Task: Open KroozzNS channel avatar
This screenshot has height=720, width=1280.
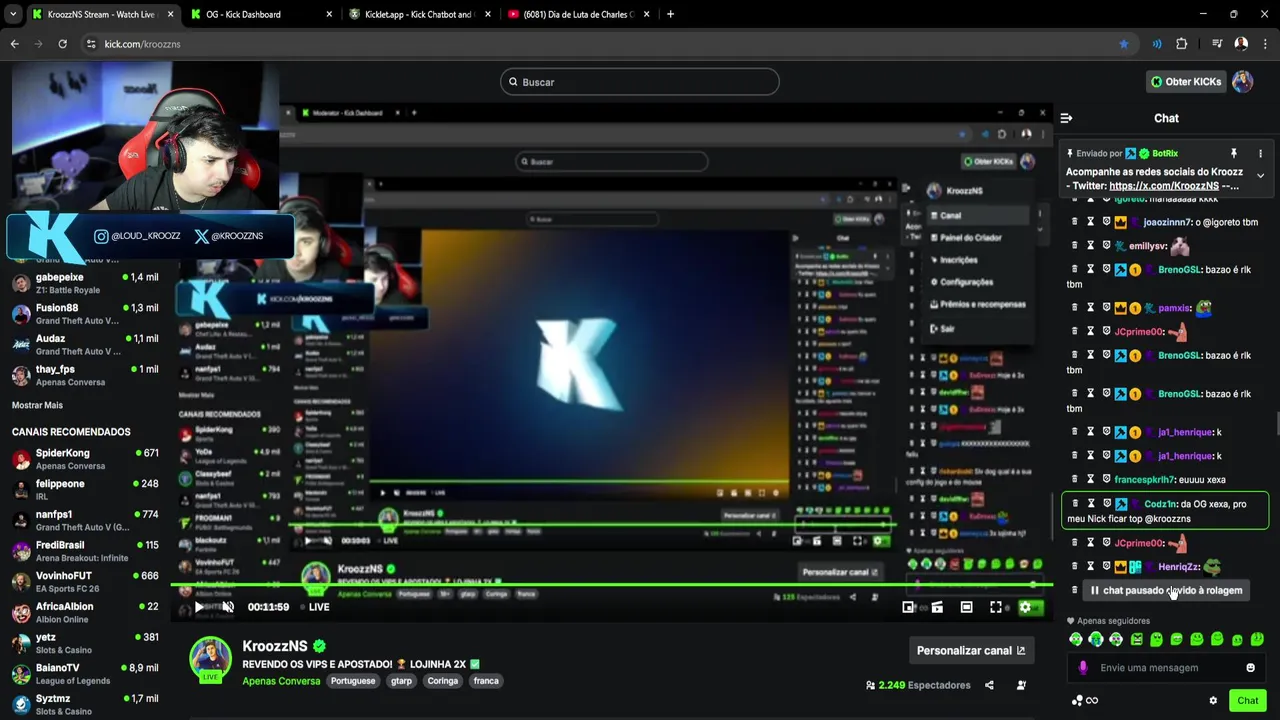Action: 211,658
